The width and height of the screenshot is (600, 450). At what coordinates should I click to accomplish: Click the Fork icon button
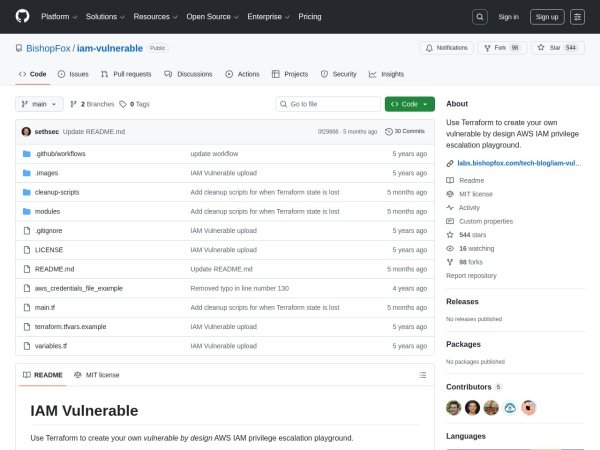487,48
